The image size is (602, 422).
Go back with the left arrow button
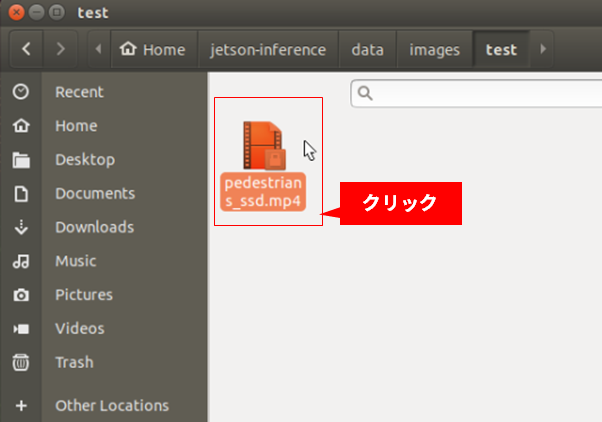26,49
